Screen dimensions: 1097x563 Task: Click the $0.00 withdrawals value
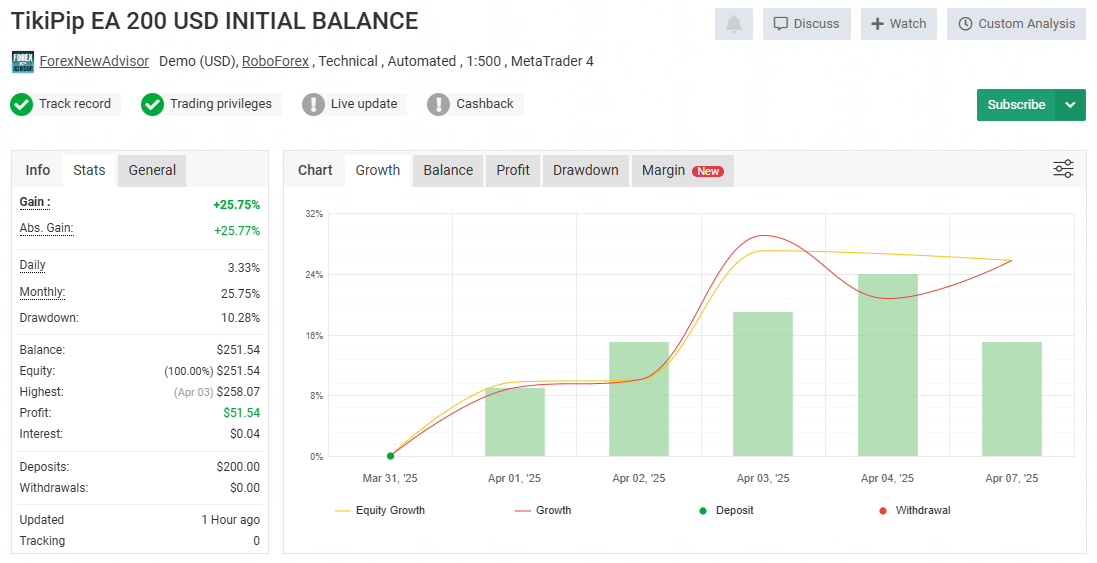click(x=245, y=487)
